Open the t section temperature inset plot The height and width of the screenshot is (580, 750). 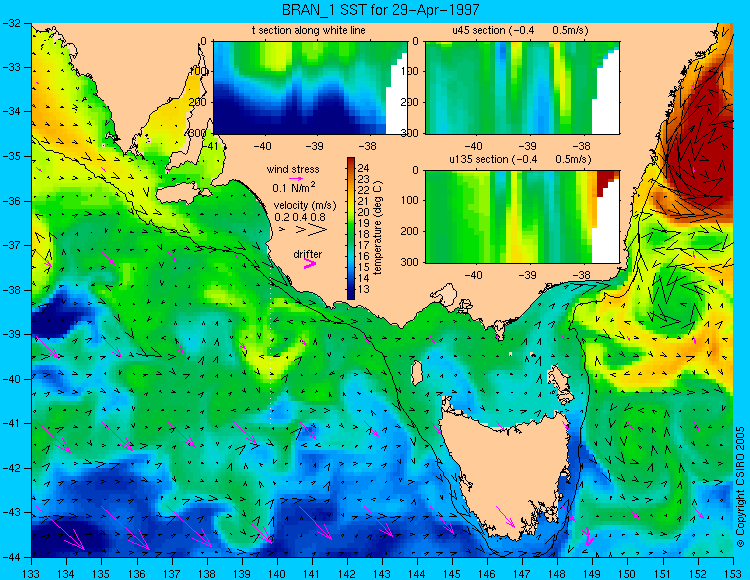click(x=310, y=88)
